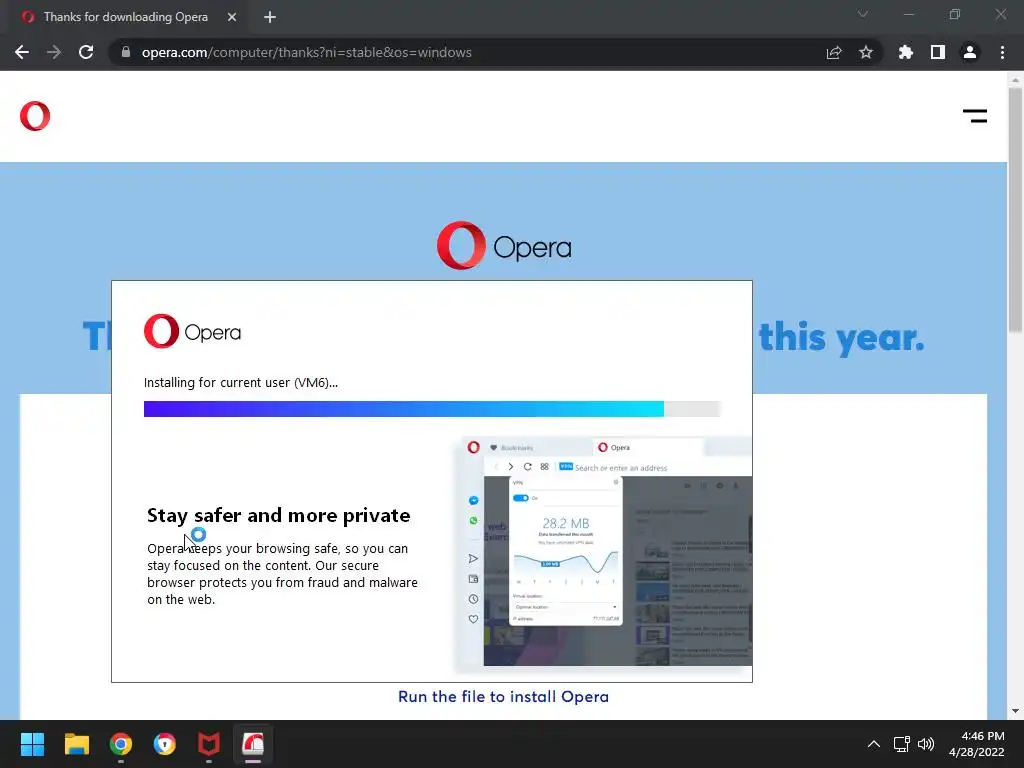
Task: Click the lock icon in the address bar
Action: (x=125, y=52)
